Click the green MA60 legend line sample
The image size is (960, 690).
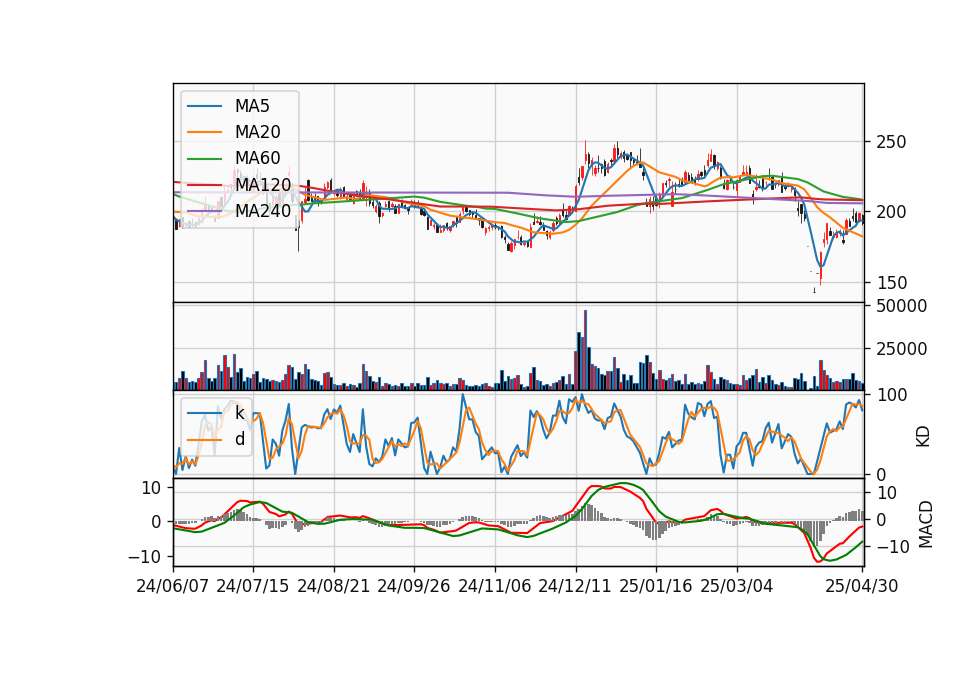(x=204, y=159)
